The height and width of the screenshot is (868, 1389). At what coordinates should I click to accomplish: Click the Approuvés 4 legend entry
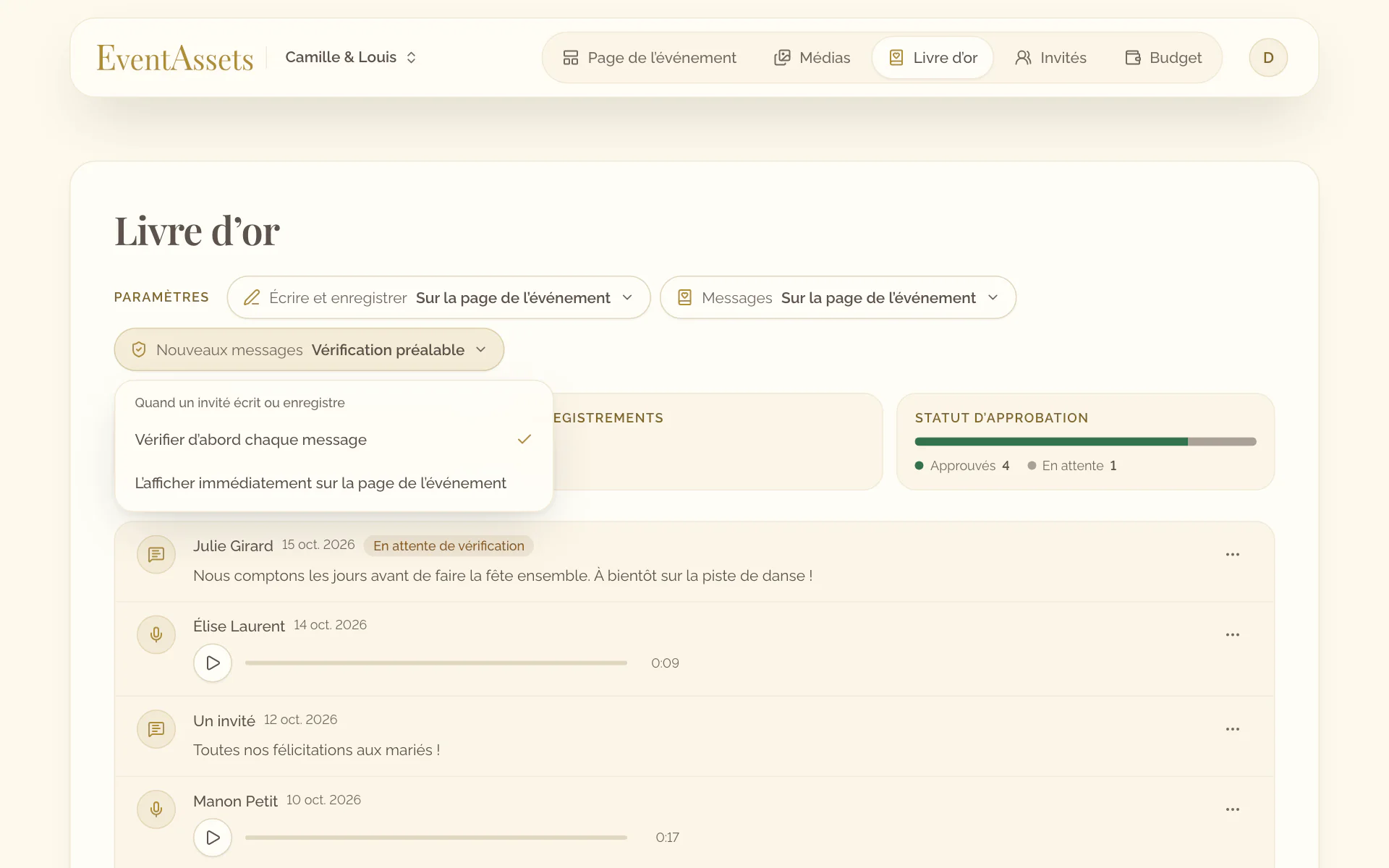click(x=962, y=466)
